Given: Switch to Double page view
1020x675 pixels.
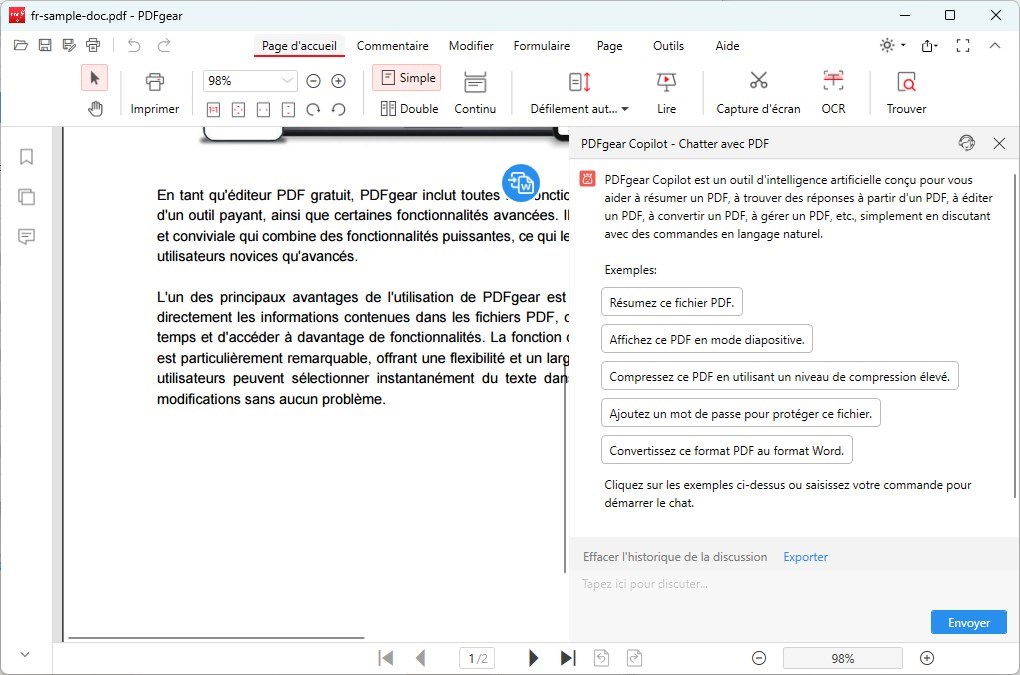Looking at the screenshot, I should (409, 109).
